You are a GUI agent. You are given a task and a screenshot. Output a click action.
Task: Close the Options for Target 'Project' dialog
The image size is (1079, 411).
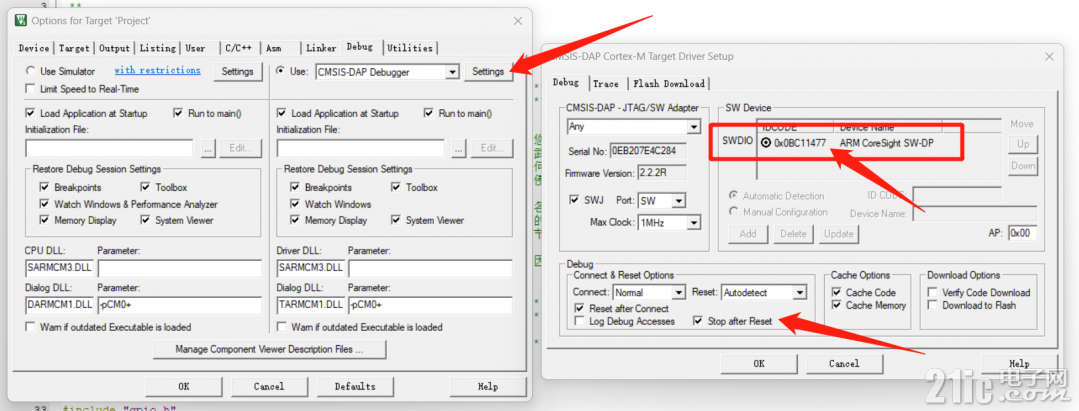(x=517, y=21)
